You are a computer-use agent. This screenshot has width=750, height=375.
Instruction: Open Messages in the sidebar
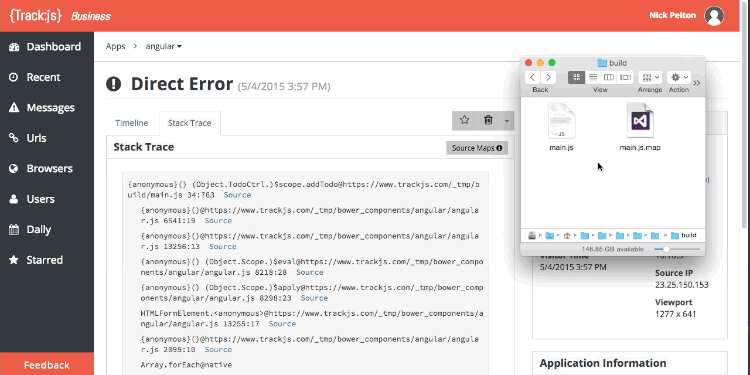47,108
